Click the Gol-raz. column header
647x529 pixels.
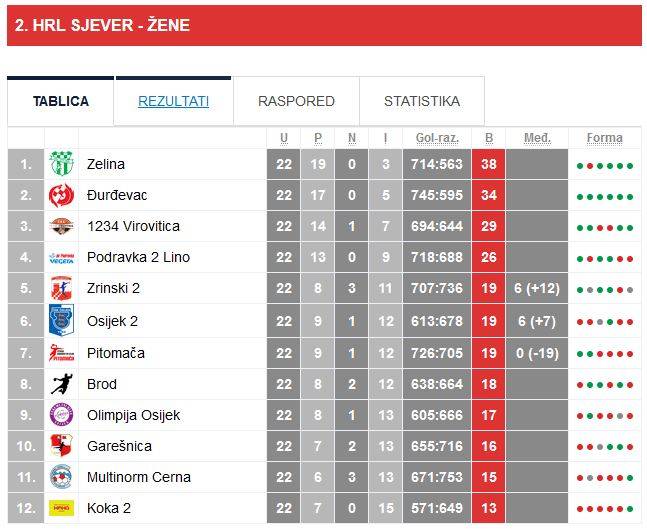point(437,138)
